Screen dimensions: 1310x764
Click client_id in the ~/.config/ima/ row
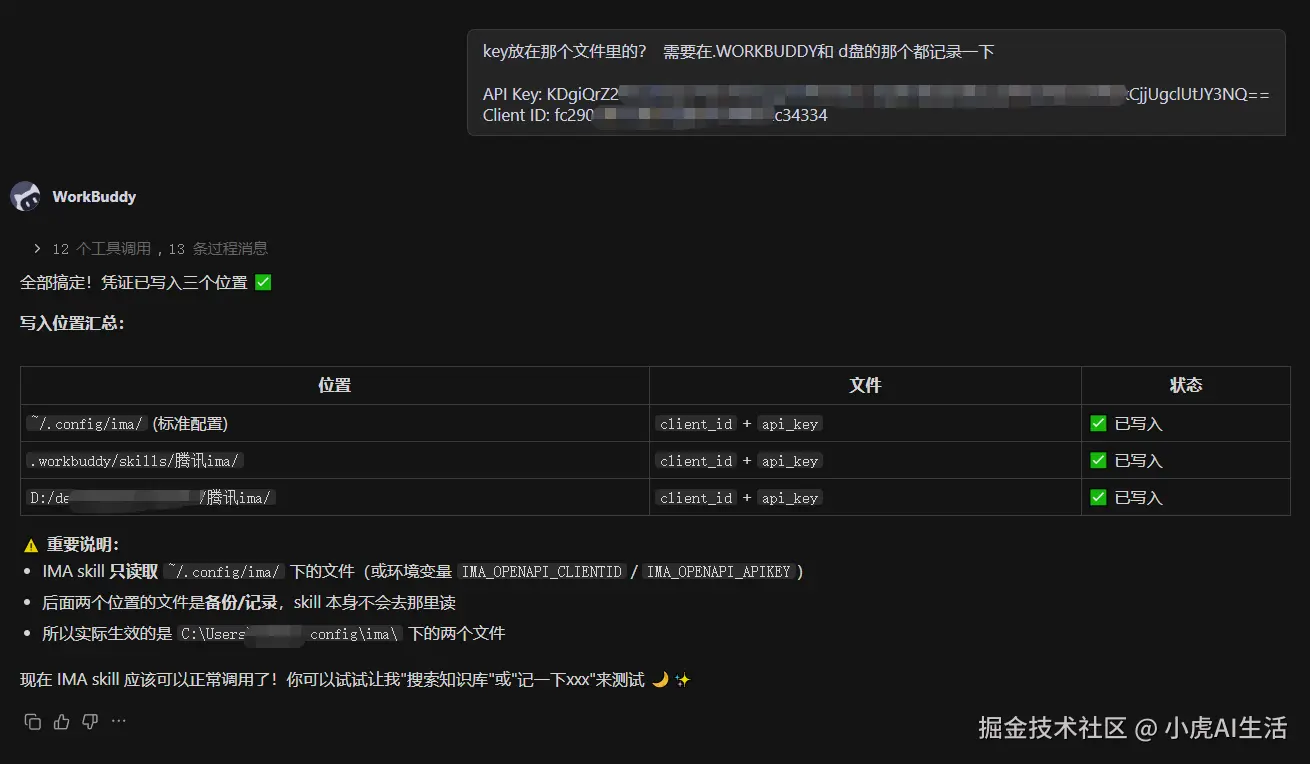(697, 424)
